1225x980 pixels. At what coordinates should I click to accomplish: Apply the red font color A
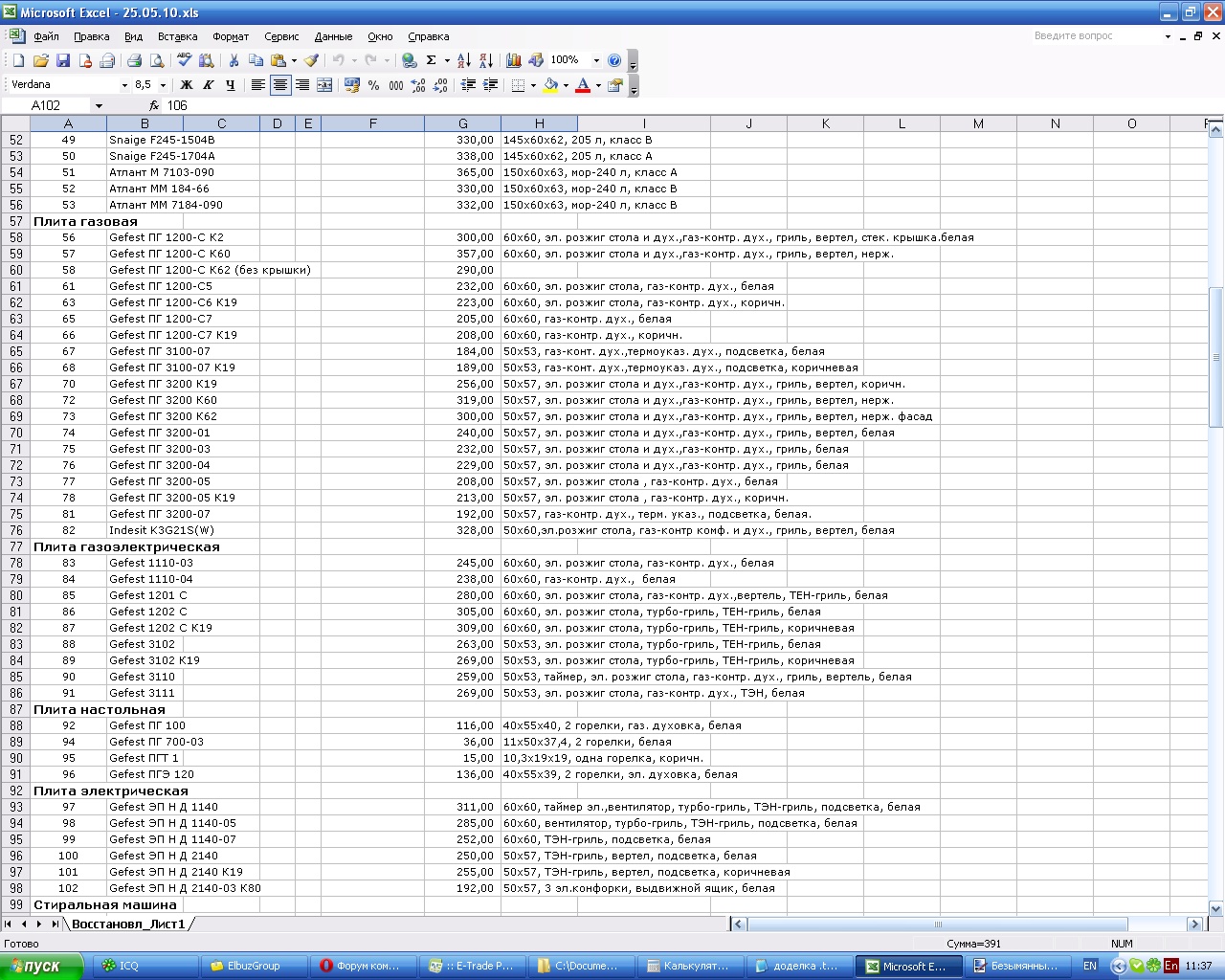(583, 85)
